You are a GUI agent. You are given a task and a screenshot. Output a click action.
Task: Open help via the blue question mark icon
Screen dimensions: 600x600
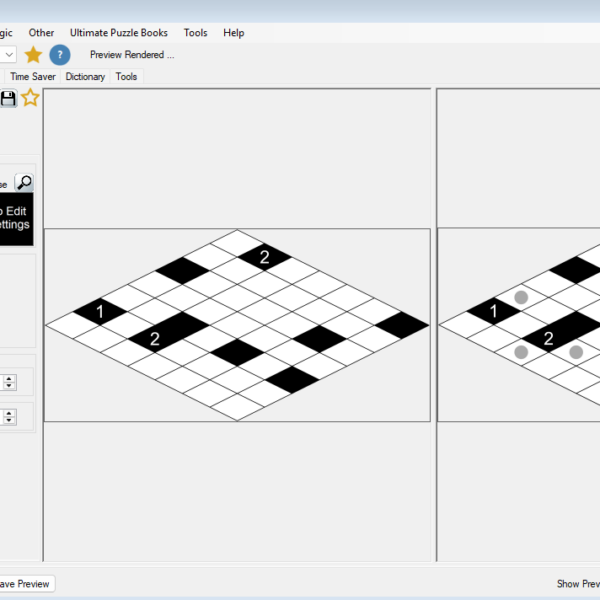60,55
